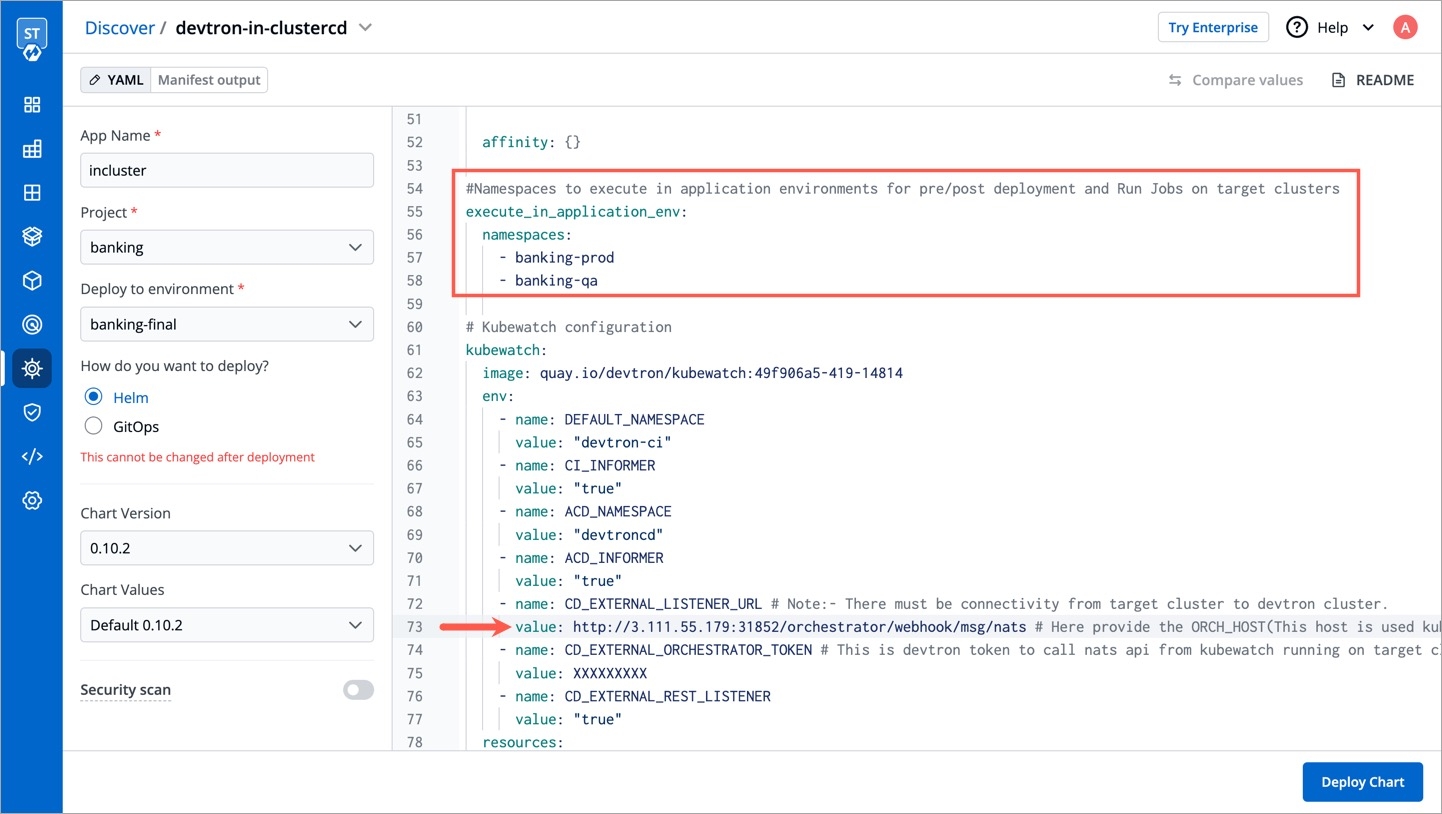The image size is (1442, 814).
Task: Expand the Help menu chevron
Action: click(x=1368, y=28)
